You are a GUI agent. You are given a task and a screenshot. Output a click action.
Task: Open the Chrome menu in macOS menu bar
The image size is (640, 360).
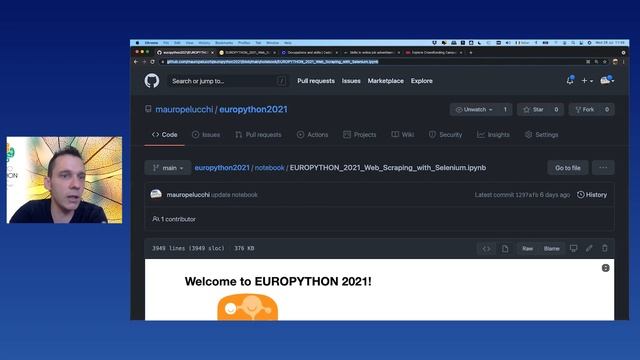click(151, 43)
